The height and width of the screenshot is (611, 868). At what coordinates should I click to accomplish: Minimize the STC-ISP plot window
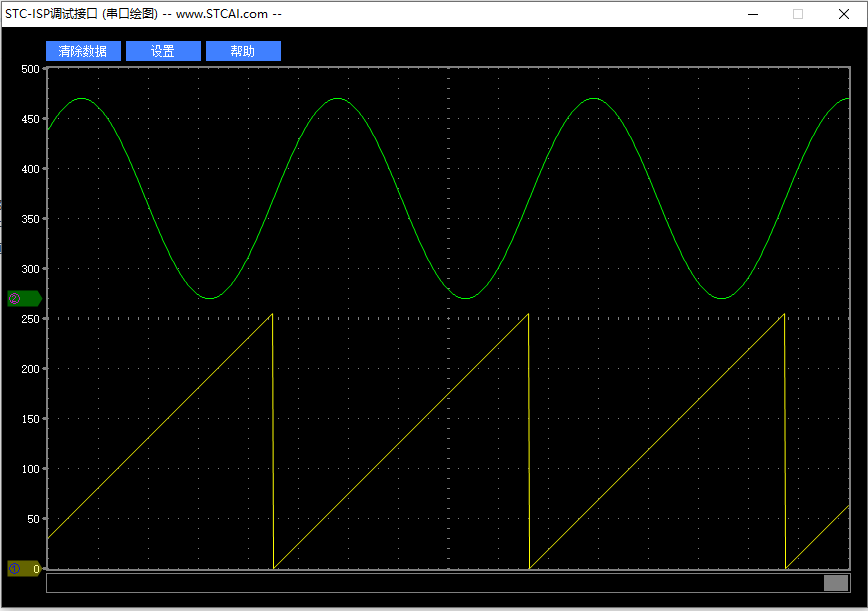click(x=752, y=14)
